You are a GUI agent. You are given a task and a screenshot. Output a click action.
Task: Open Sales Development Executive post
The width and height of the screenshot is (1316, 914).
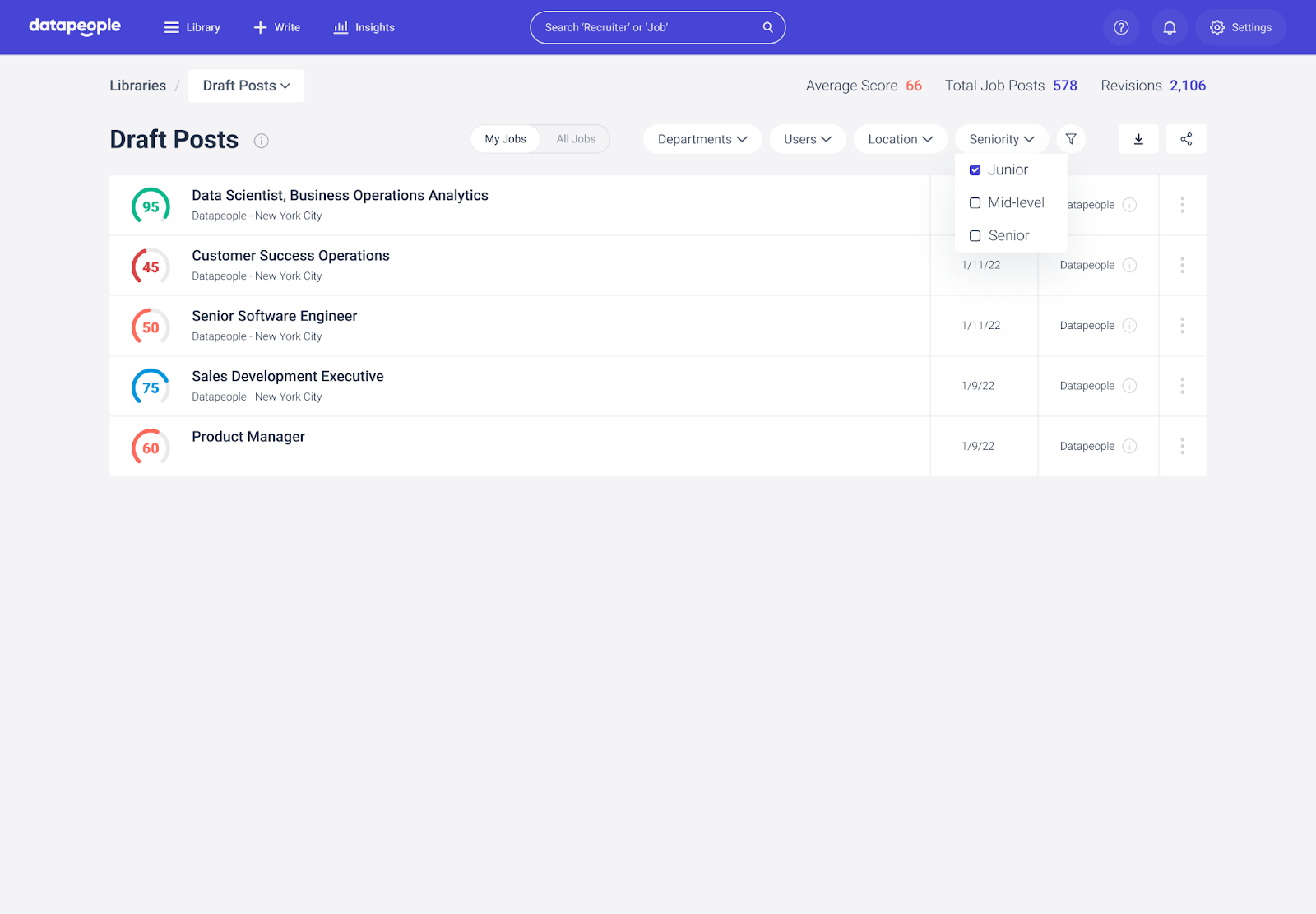288,376
